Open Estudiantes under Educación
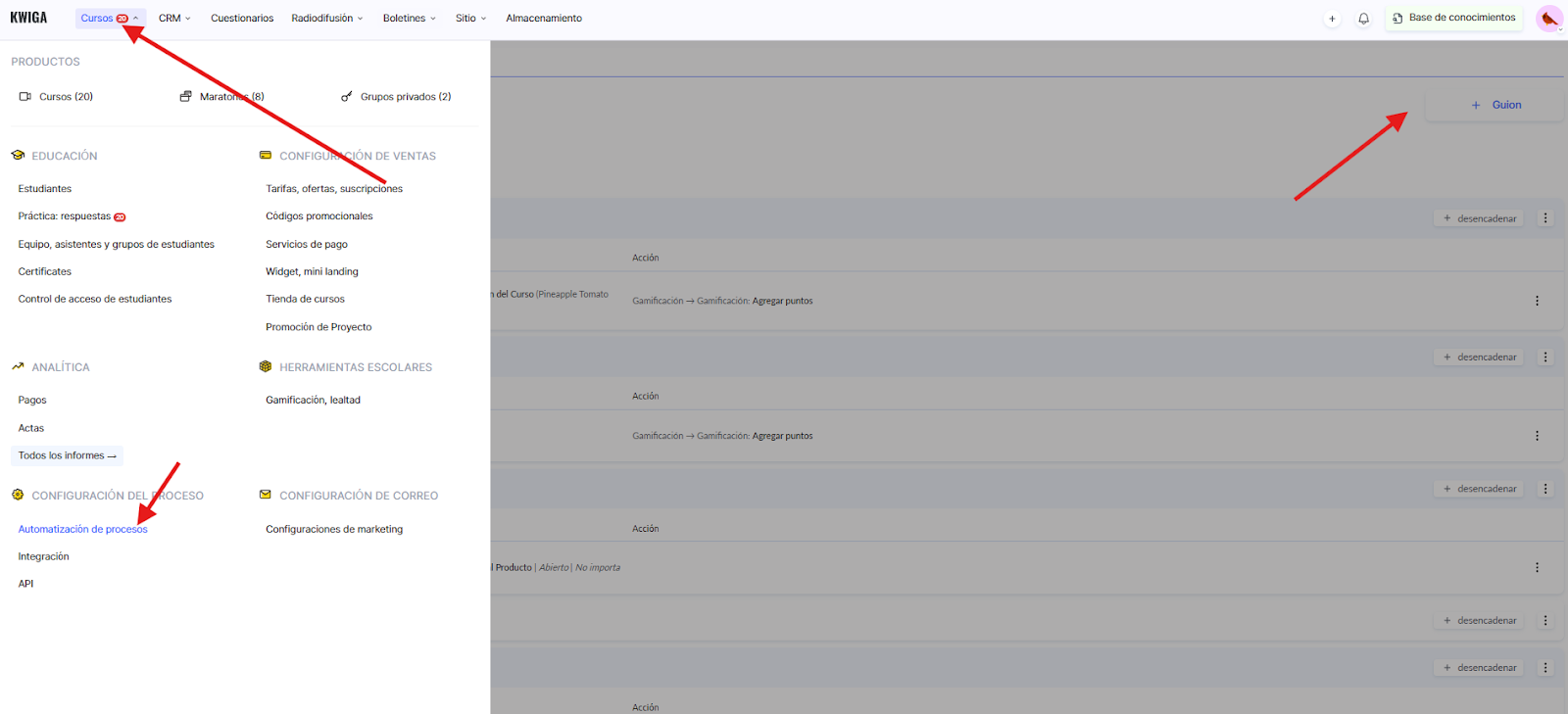The height and width of the screenshot is (714, 1568). (x=45, y=189)
